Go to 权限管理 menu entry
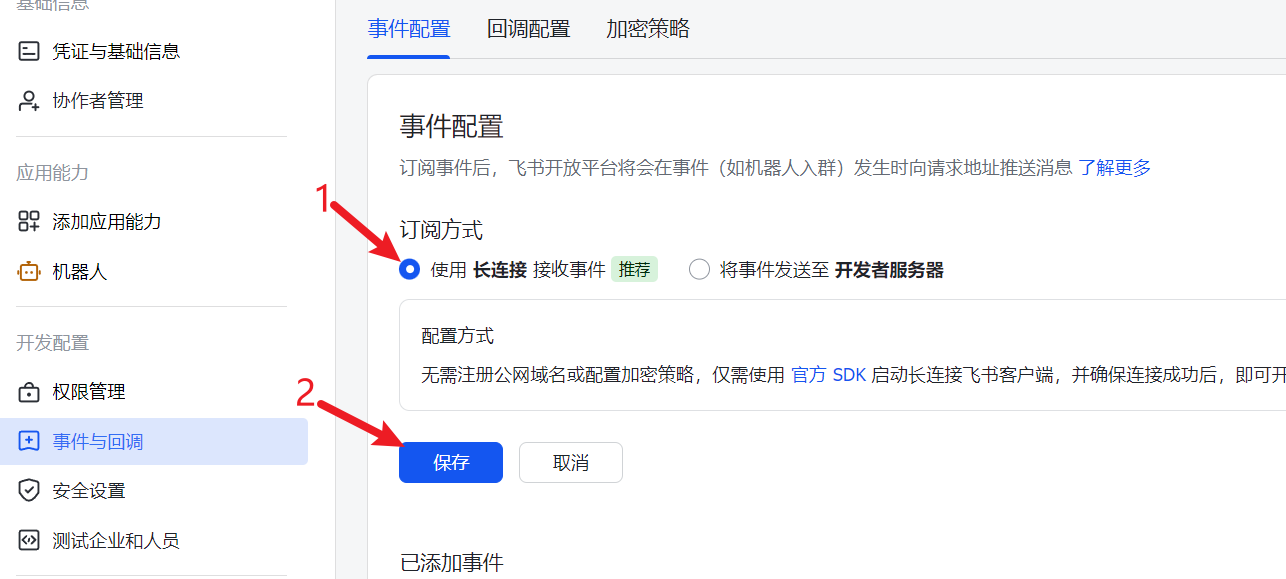 pos(89,392)
